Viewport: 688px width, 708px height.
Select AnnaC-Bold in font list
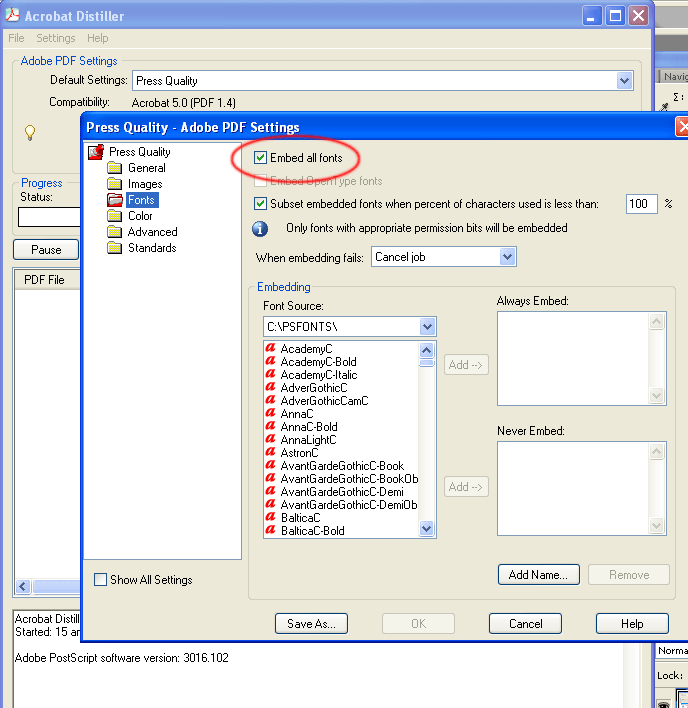pyautogui.click(x=309, y=427)
